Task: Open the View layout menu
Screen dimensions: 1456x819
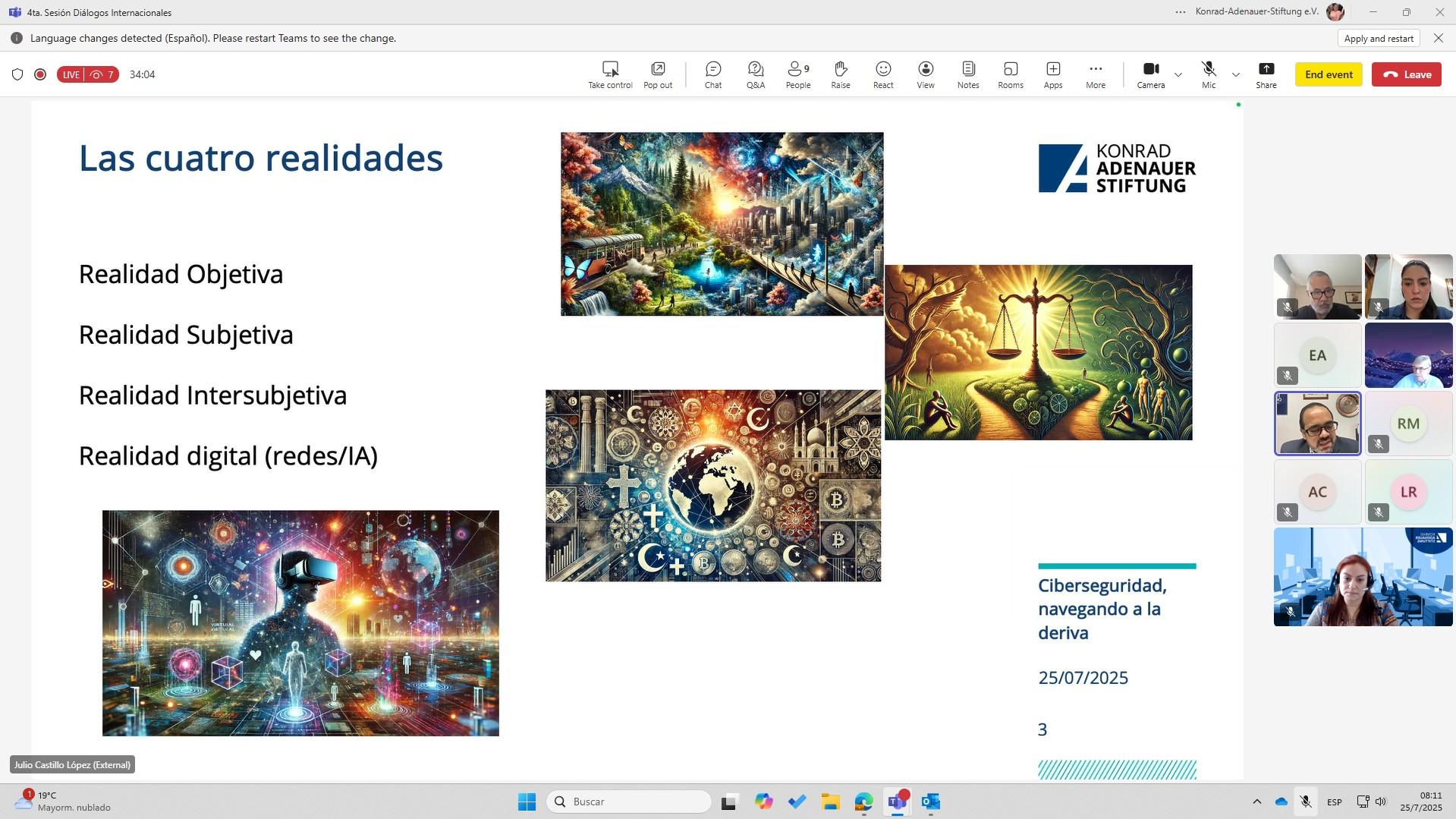Action: [925, 74]
